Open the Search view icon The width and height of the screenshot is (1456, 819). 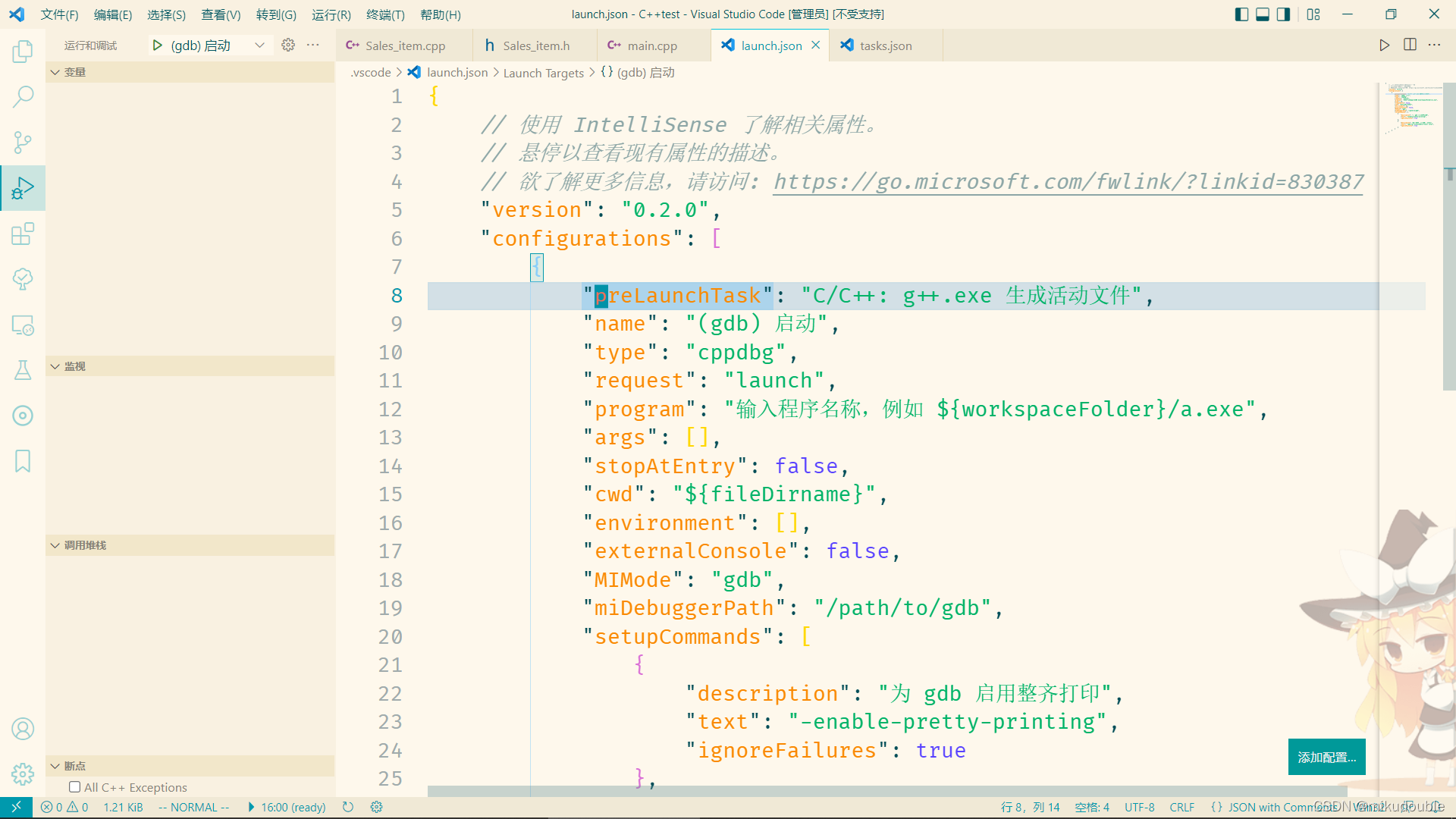(23, 96)
